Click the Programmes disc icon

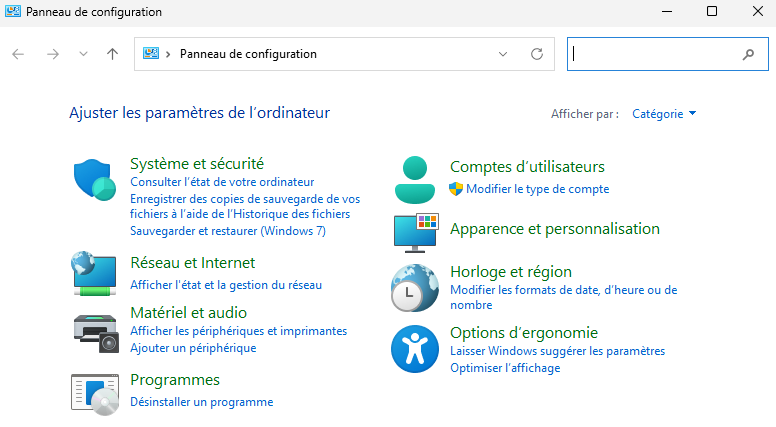coord(96,392)
